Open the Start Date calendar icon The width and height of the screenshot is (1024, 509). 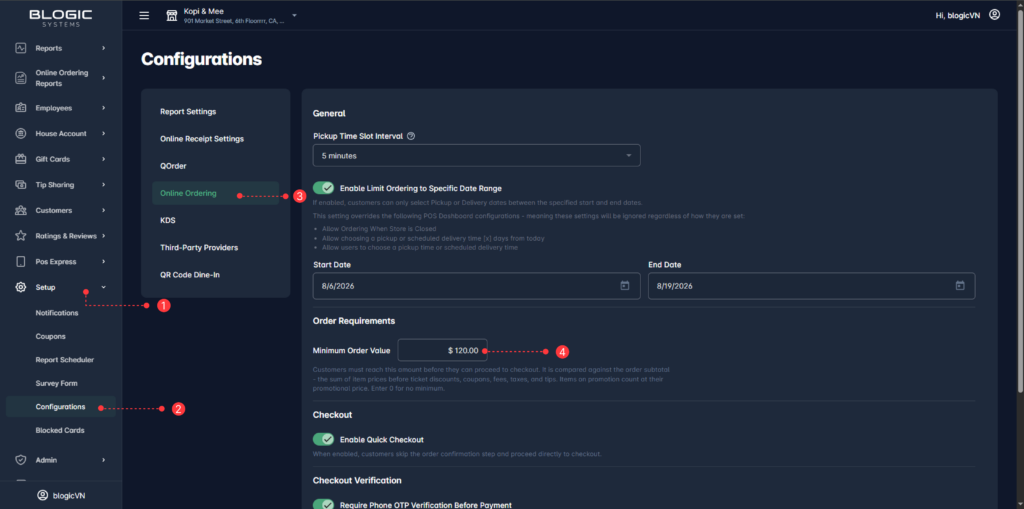tap(624, 286)
